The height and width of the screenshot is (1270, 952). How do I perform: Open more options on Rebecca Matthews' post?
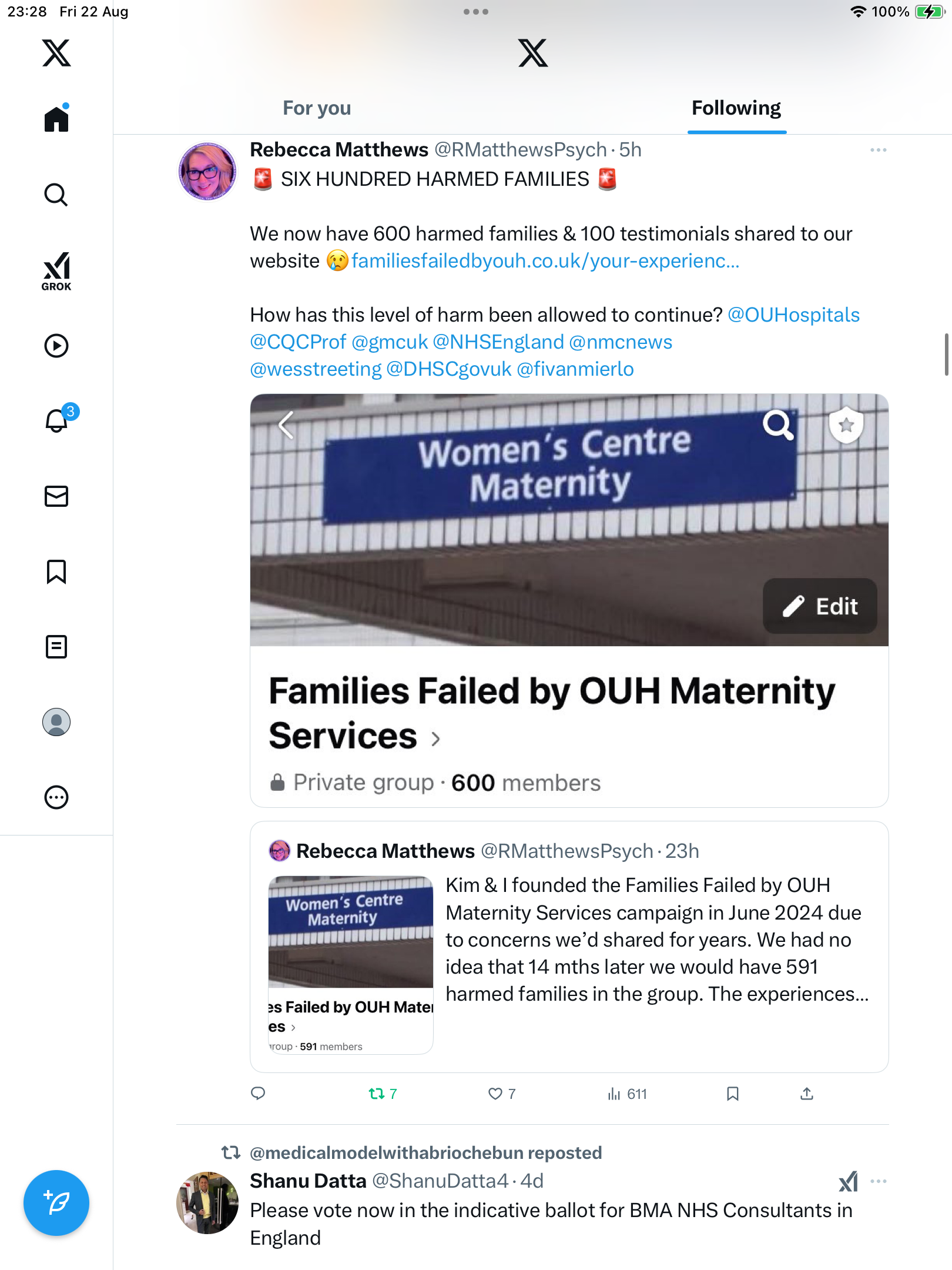pyautogui.click(x=878, y=151)
